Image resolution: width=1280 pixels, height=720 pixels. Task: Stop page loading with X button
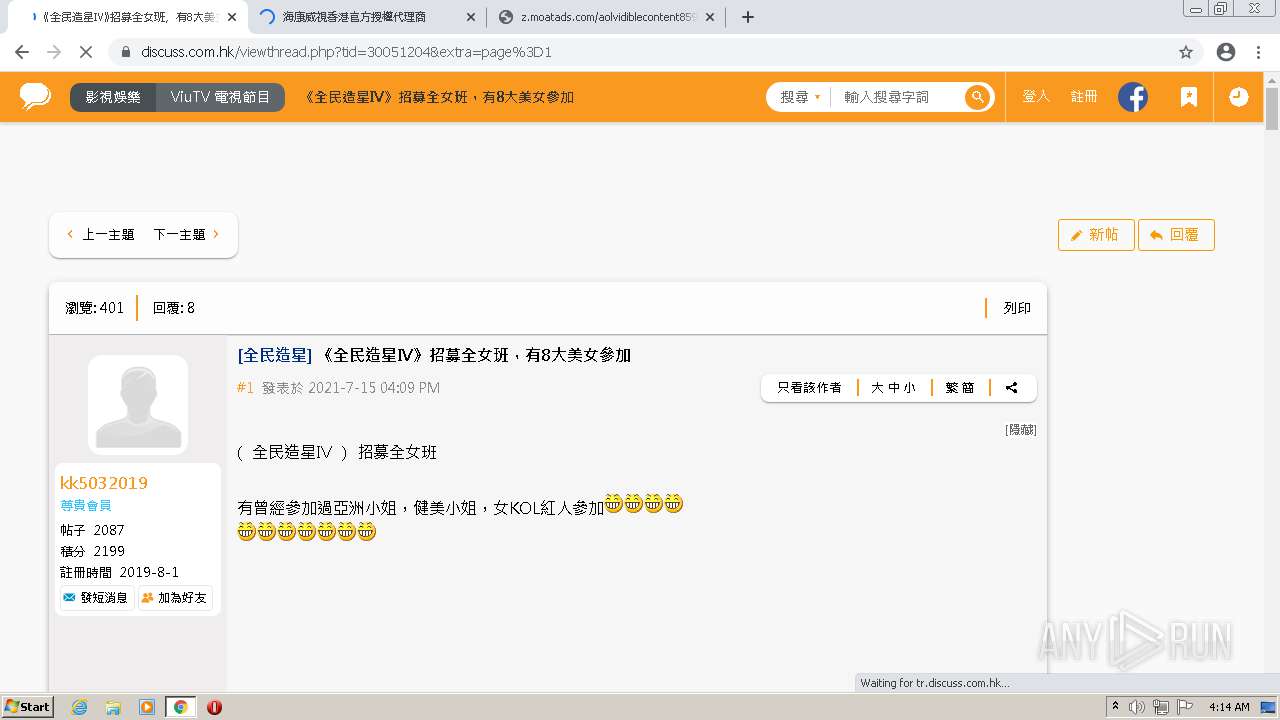click(85, 52)
